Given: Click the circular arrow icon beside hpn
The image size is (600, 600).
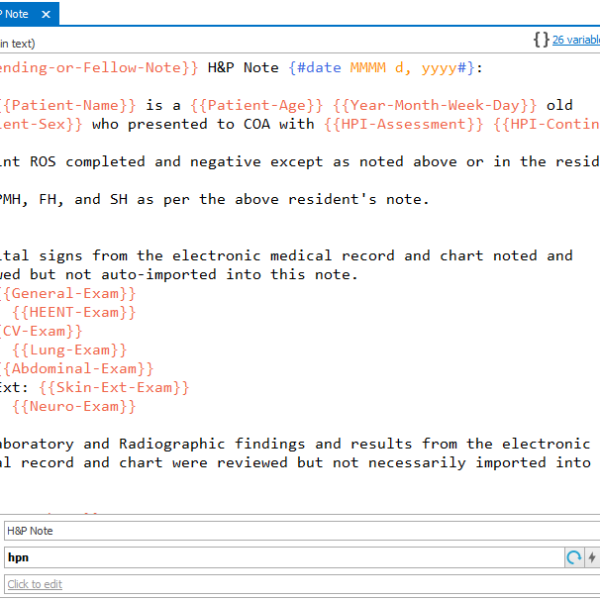Looking at the screenshot, I should 574,557.
